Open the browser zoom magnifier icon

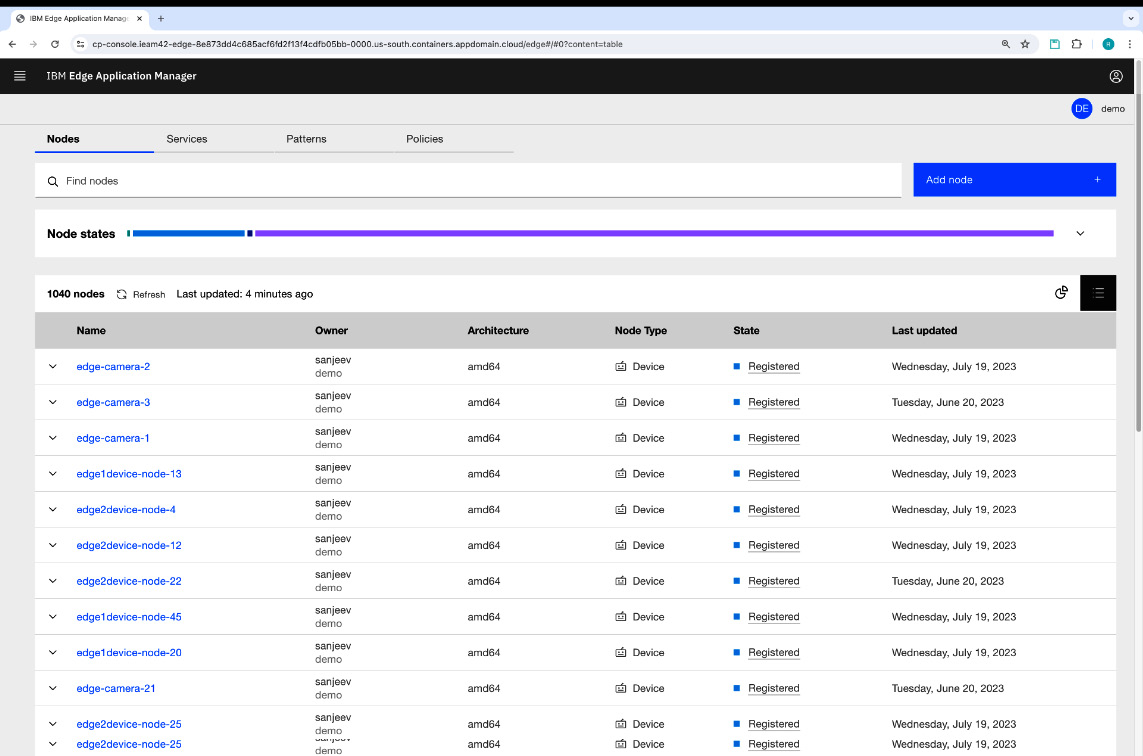point(1005,44)
